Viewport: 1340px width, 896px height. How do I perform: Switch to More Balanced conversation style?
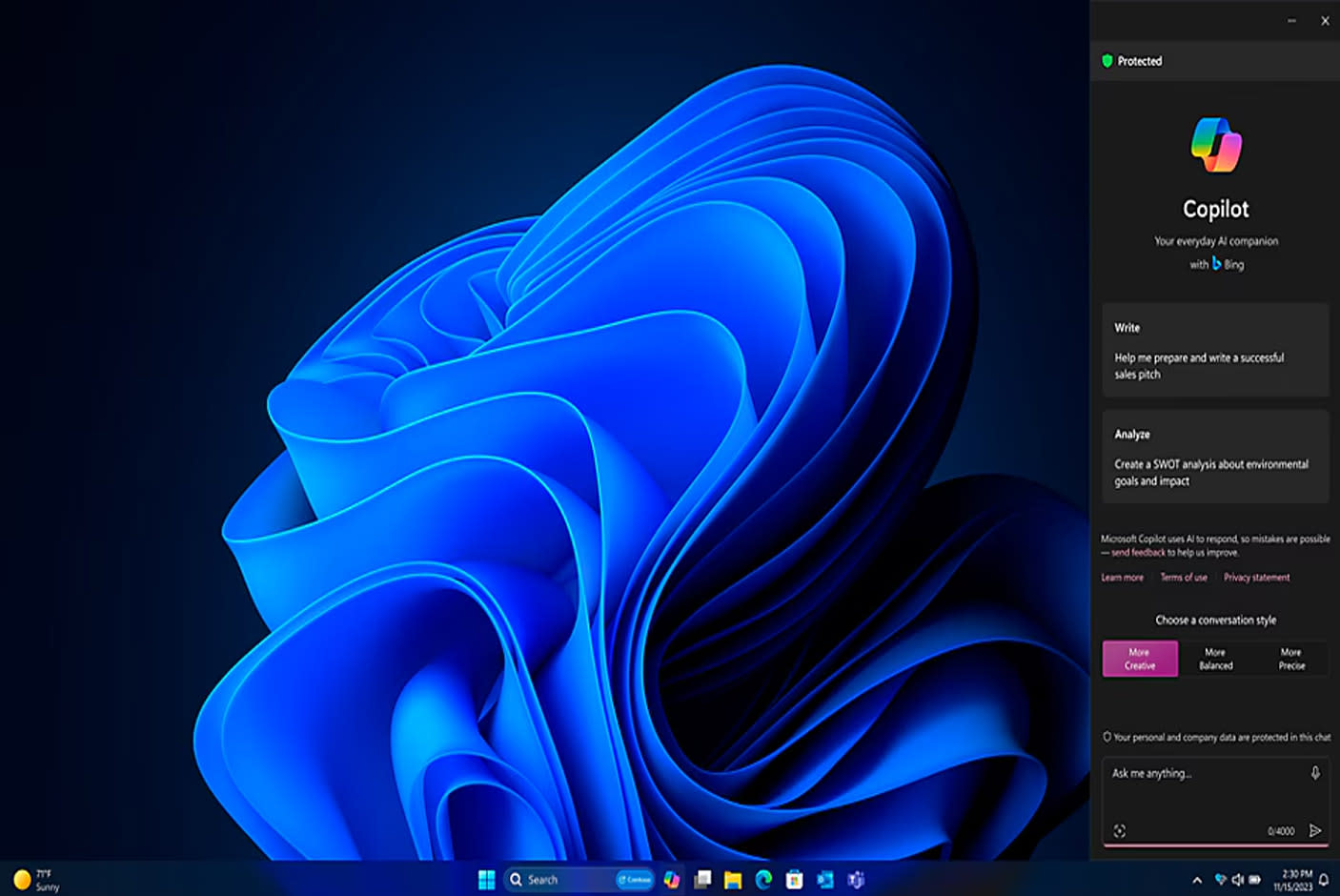(x=1215, y=658)
